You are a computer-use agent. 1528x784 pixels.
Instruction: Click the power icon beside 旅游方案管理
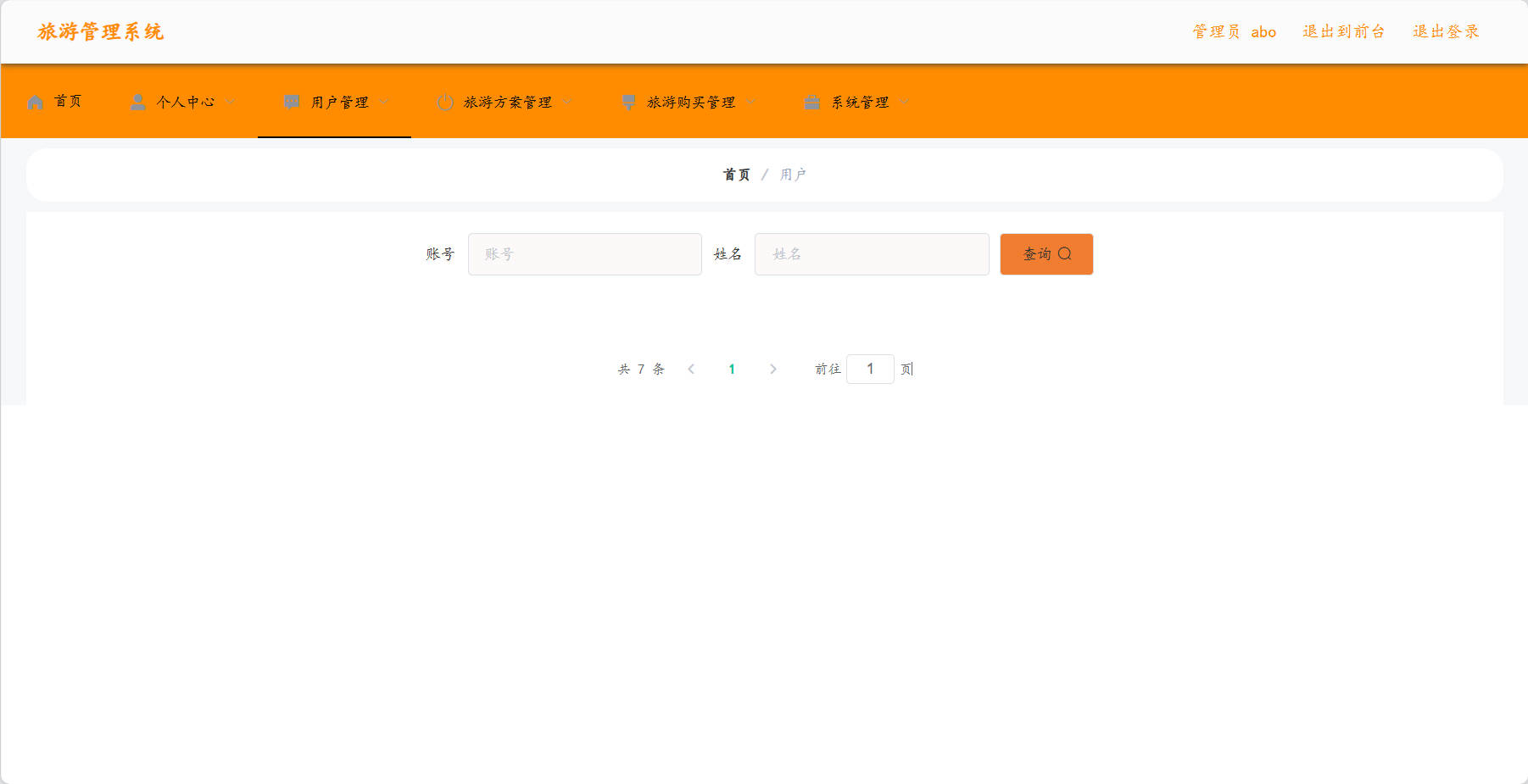(x=445, y=103)
